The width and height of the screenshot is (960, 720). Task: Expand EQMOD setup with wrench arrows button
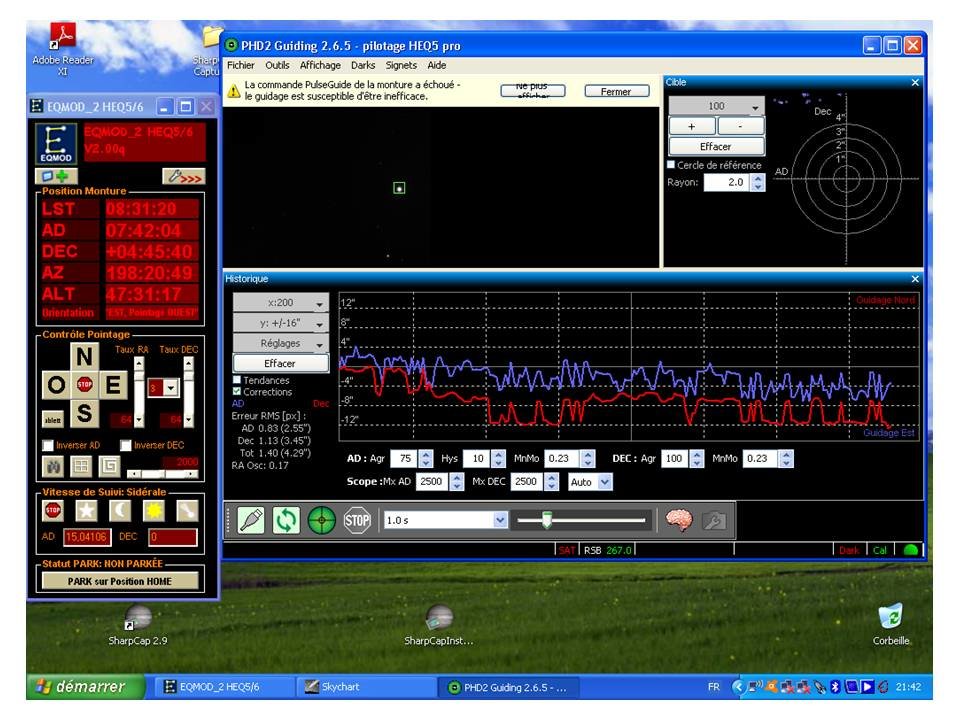point(184,177)
